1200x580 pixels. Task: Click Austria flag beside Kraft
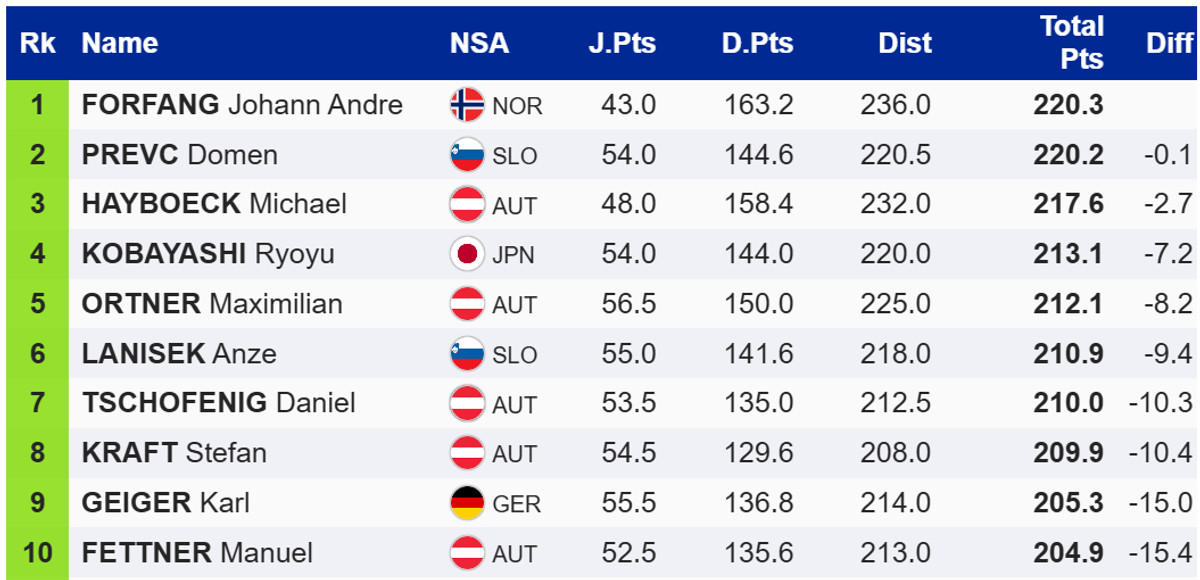coord(467,453)
